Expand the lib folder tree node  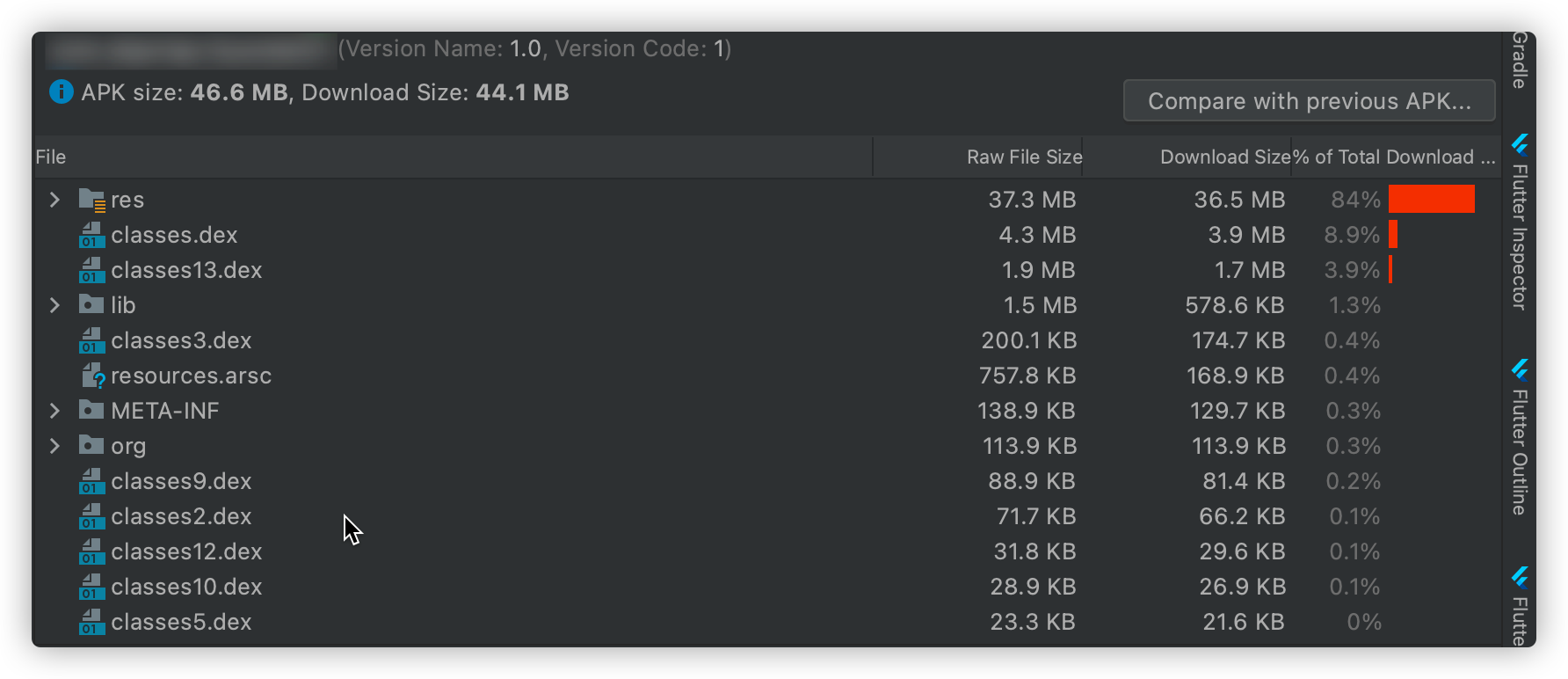[54, 305]
